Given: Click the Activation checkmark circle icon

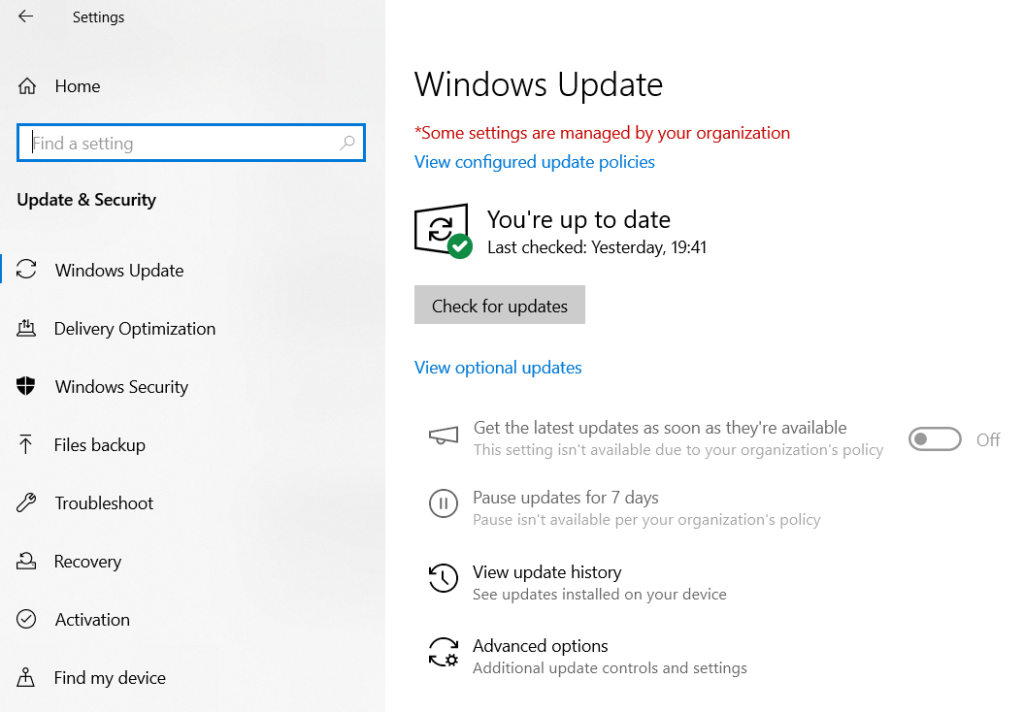Looking at the screenshot, I should tap(26, 619).
